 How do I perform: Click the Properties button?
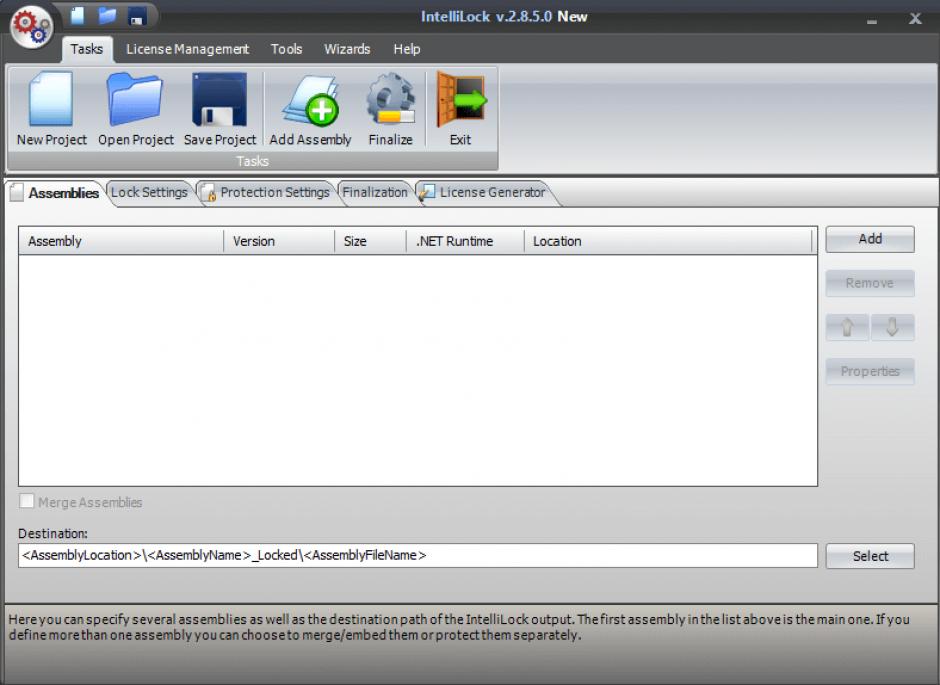tap(870, 372)
